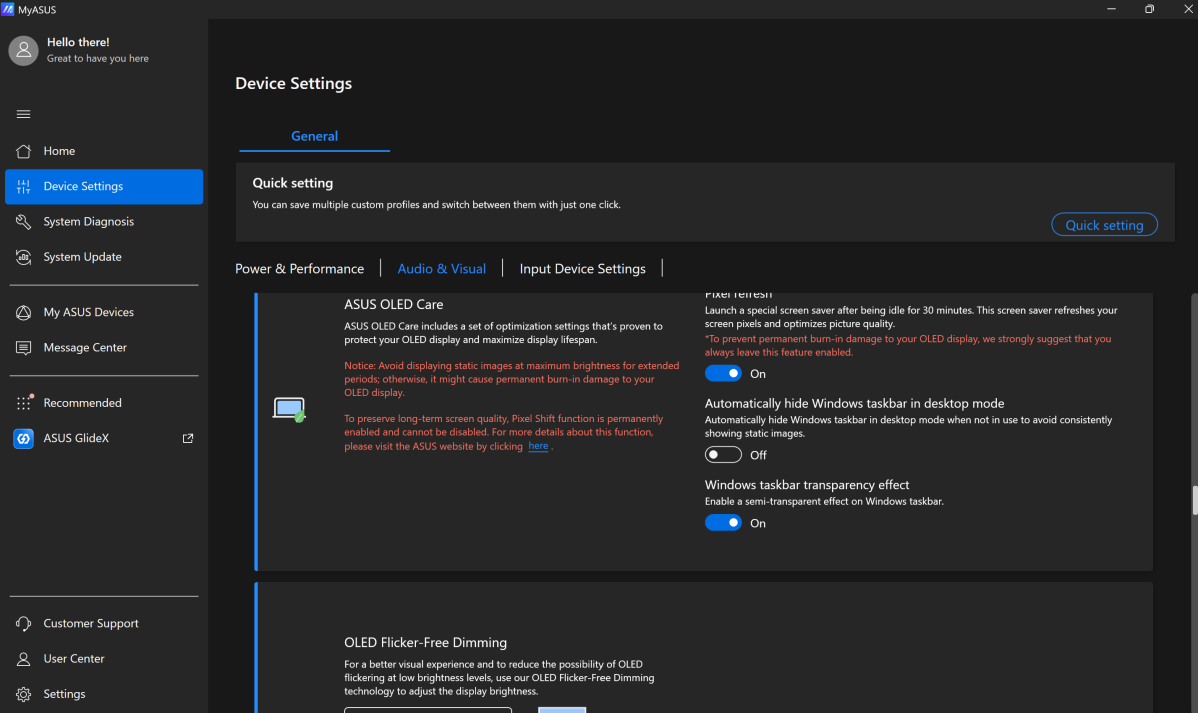Click the User Center person icon

point(24,659)
